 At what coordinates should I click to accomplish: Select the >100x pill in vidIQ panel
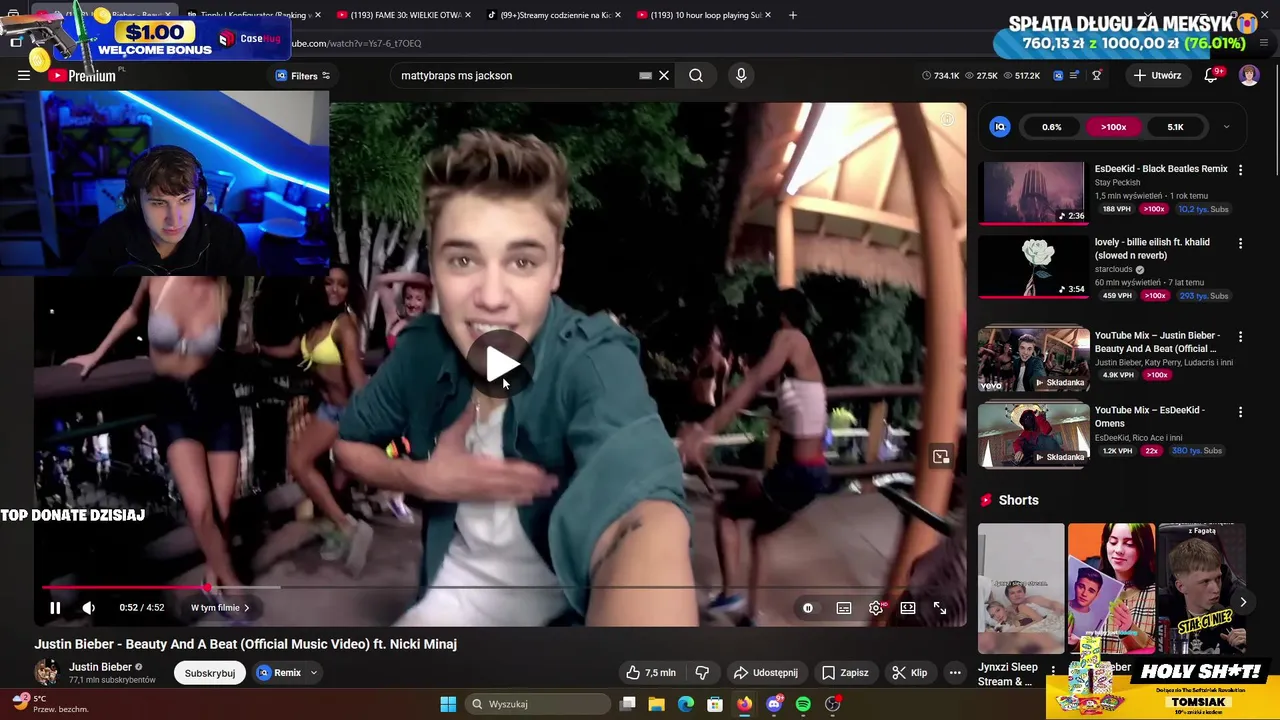coord(1113,127)
